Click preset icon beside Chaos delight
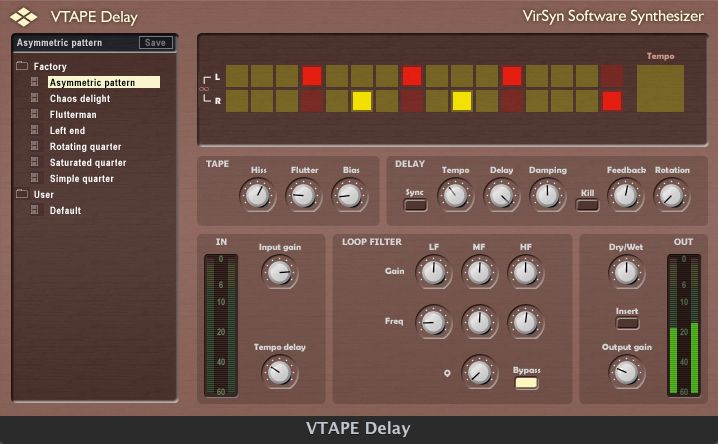Viewport: 718px width, 444px height. click(x=34, y=98)
